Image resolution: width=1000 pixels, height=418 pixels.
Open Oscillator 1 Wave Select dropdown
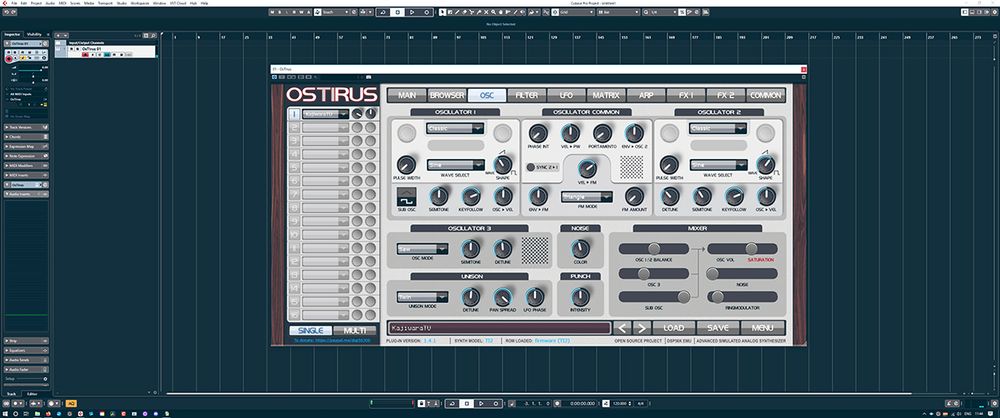point(455,165)
